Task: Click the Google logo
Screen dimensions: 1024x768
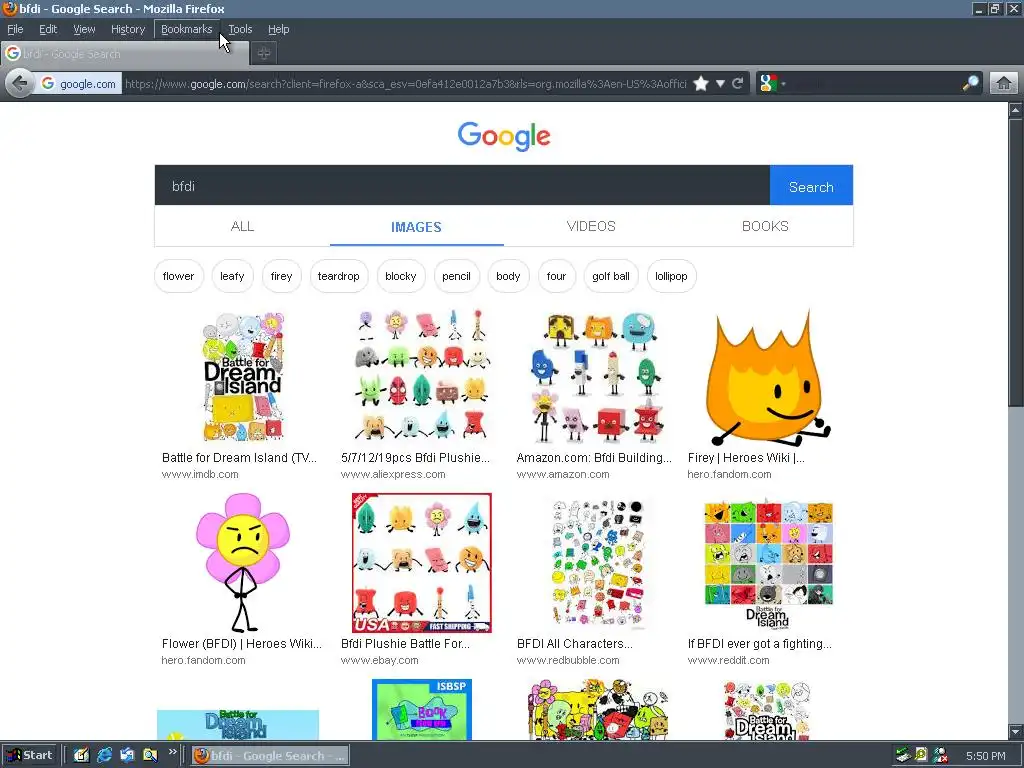Action: (504, 136)
